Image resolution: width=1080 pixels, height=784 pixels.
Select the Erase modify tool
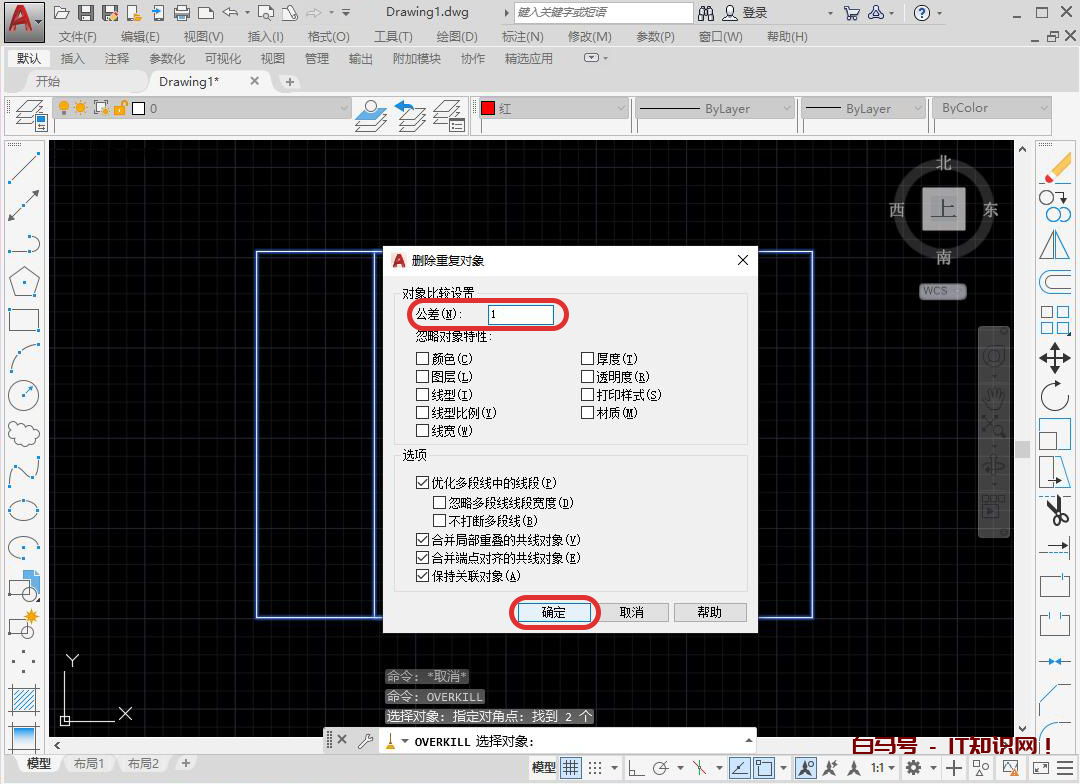(x=1055, y=170)
